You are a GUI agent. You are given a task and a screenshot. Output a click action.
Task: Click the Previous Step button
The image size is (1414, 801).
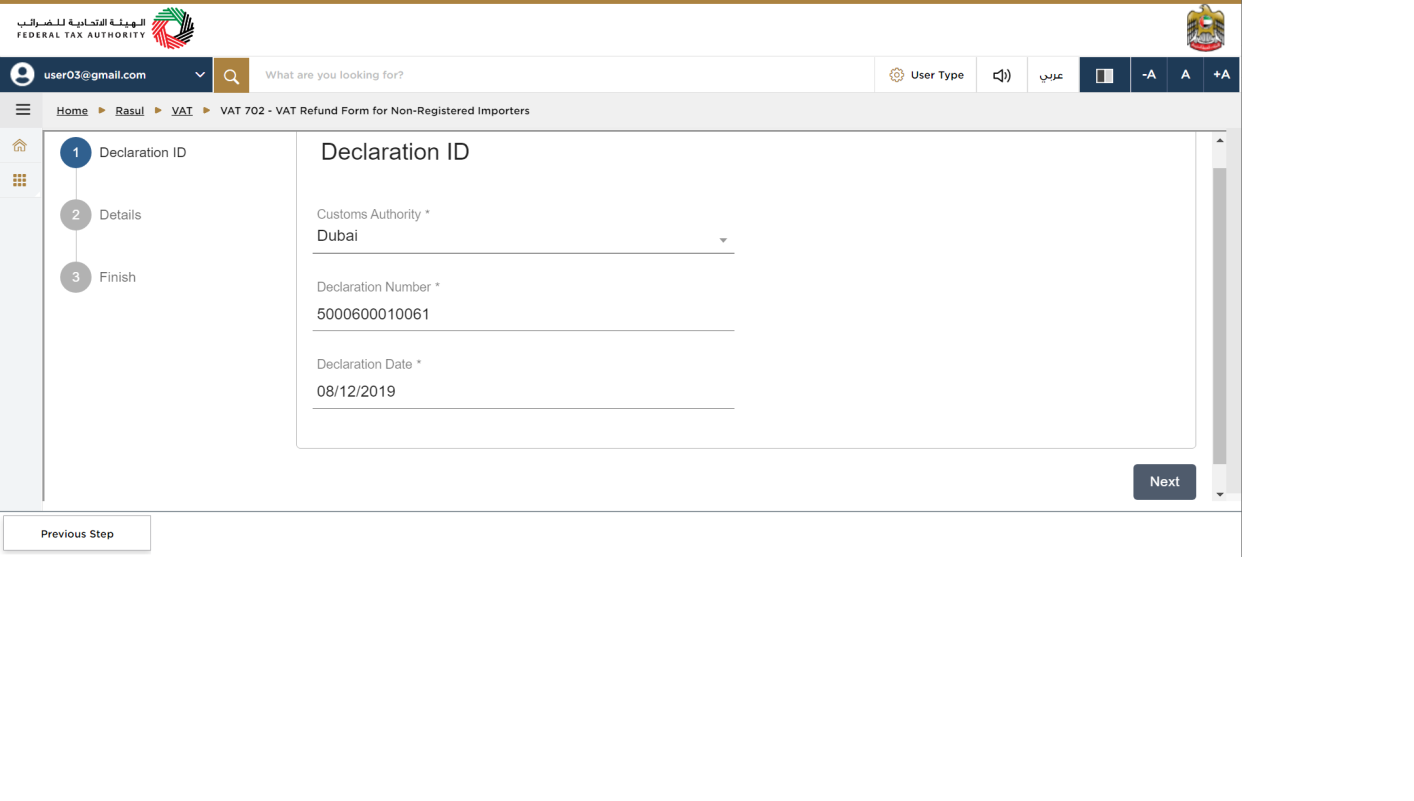pyautogui.click(x=77, y=534)
